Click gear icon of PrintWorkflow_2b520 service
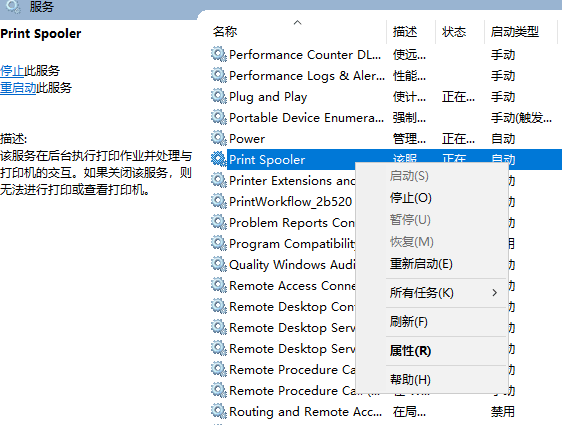The width and height of the screenshot is (562, 425). click(x=219, y=201)
